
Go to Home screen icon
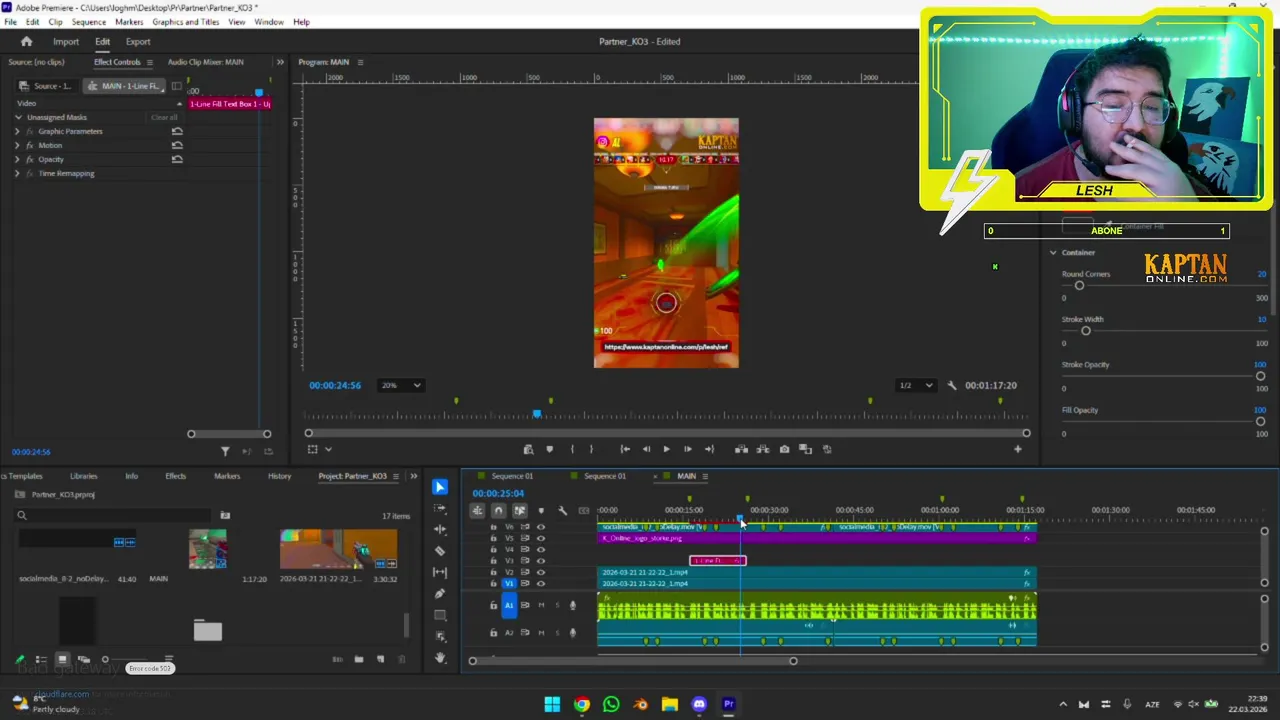[x=27, y=42]
